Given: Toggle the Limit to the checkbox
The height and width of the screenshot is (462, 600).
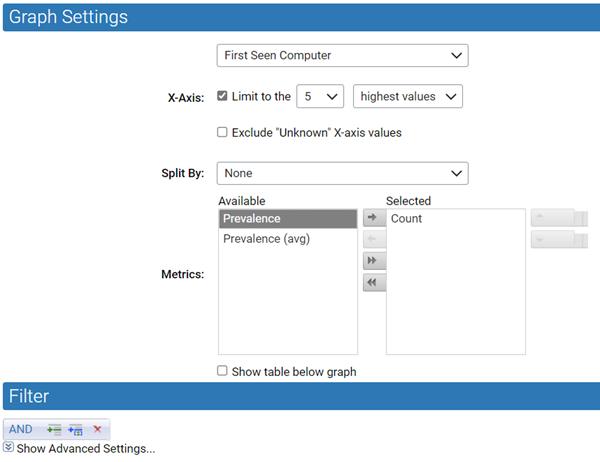Looking at the screenshot, I should pyautogui.click(x=222, y=96).
